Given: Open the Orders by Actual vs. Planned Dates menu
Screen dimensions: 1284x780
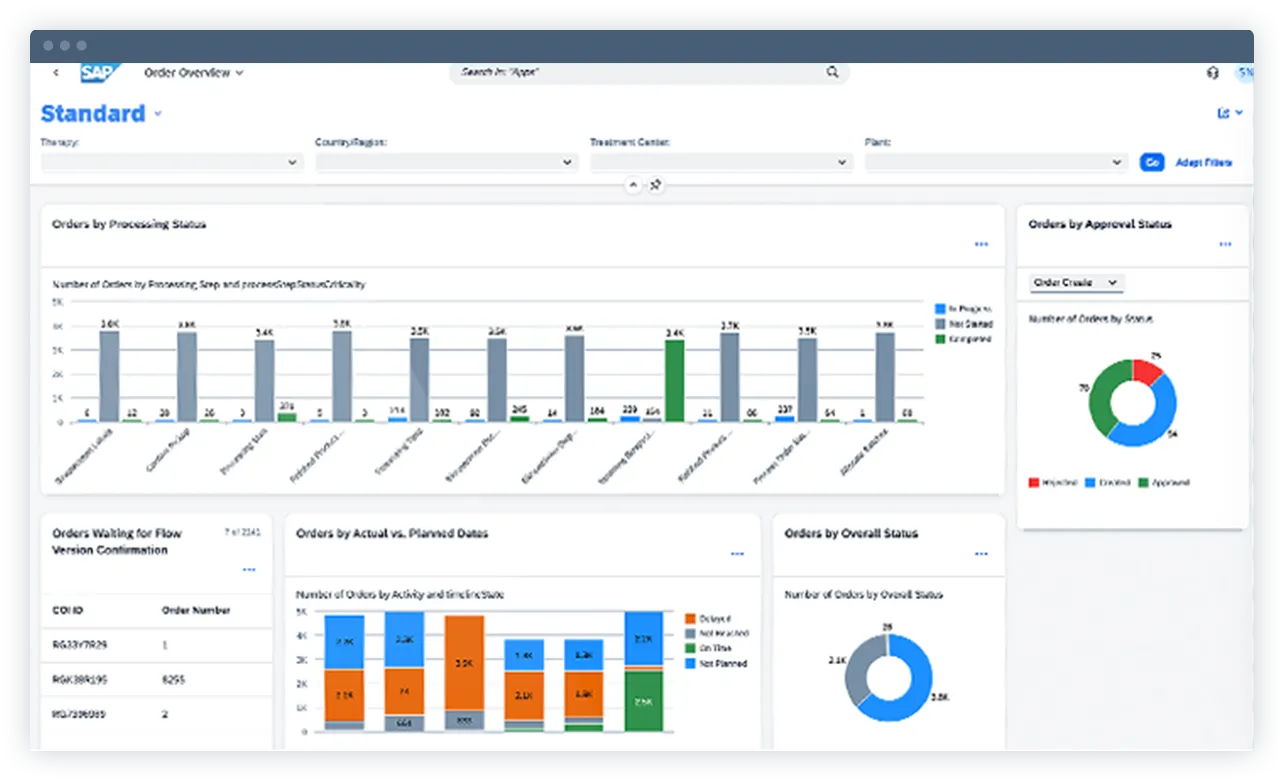Looking at the screenshot, I should point(737,553).
